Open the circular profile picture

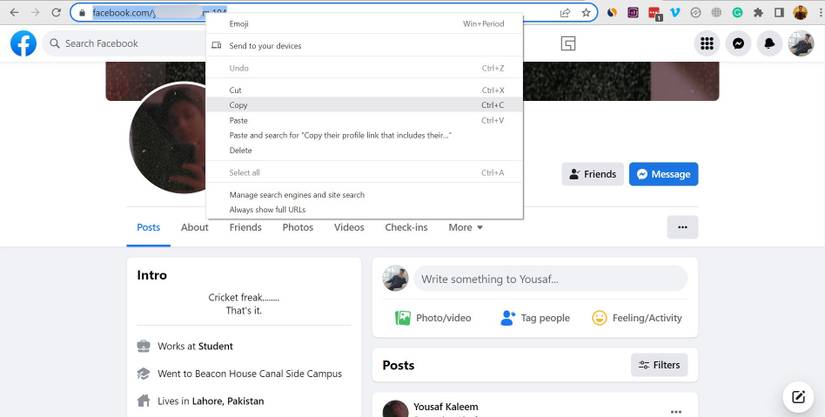[x=167, y=138]
